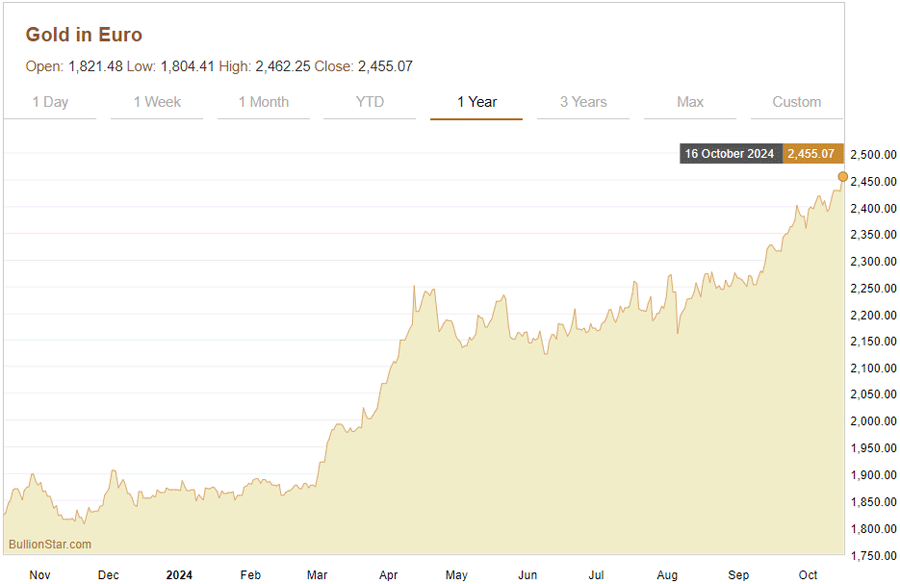
Task: Click the active 1 Year tab
Action: pos(477,102)
